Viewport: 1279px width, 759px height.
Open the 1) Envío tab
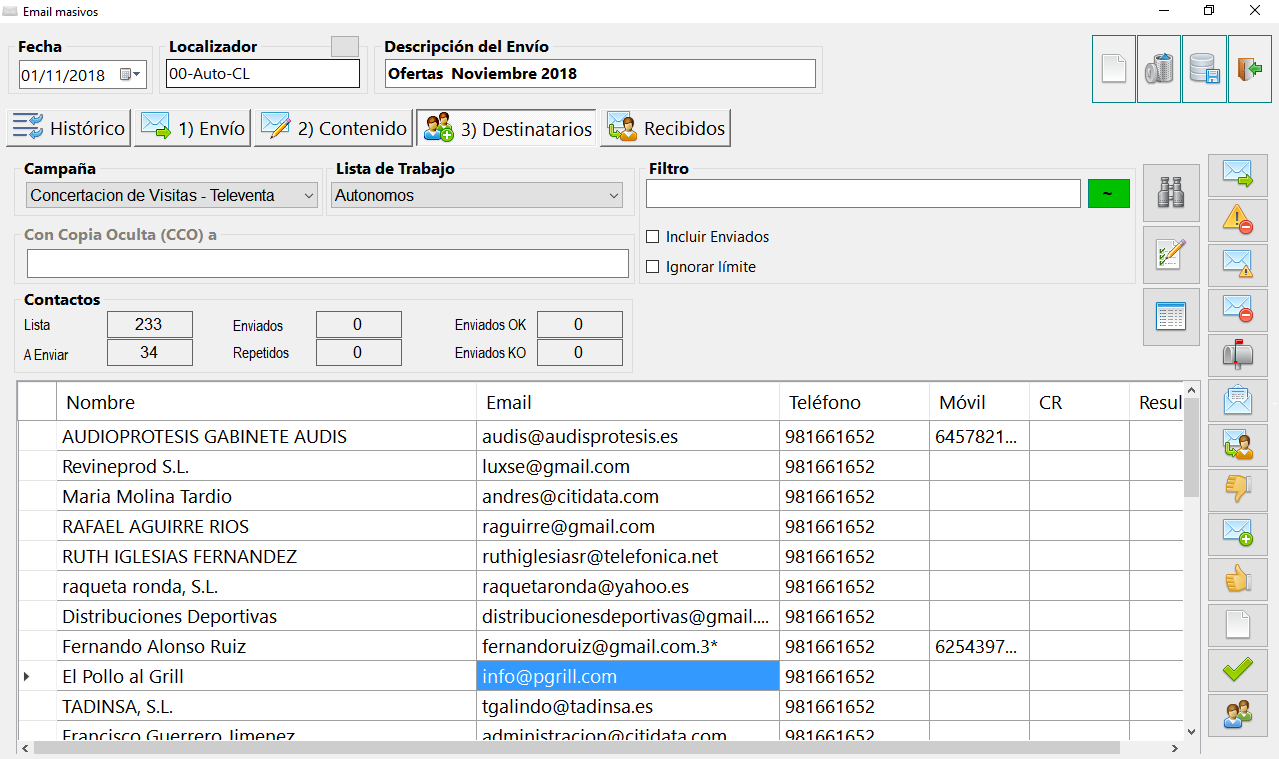coord(193,128)
